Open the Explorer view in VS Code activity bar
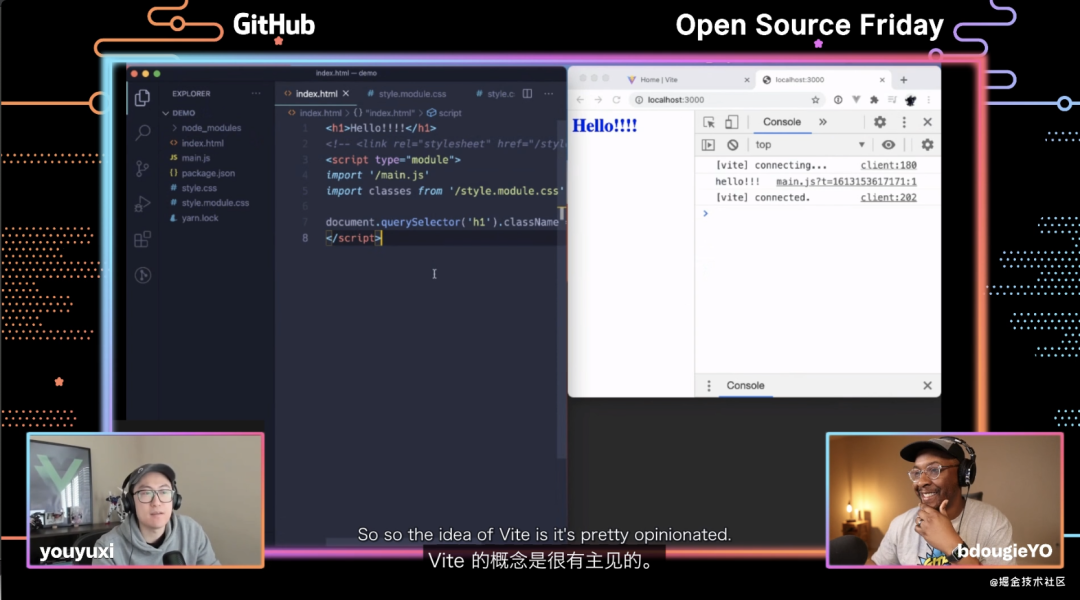Screen dimensions: 1080x600 [x=143, y=98]
